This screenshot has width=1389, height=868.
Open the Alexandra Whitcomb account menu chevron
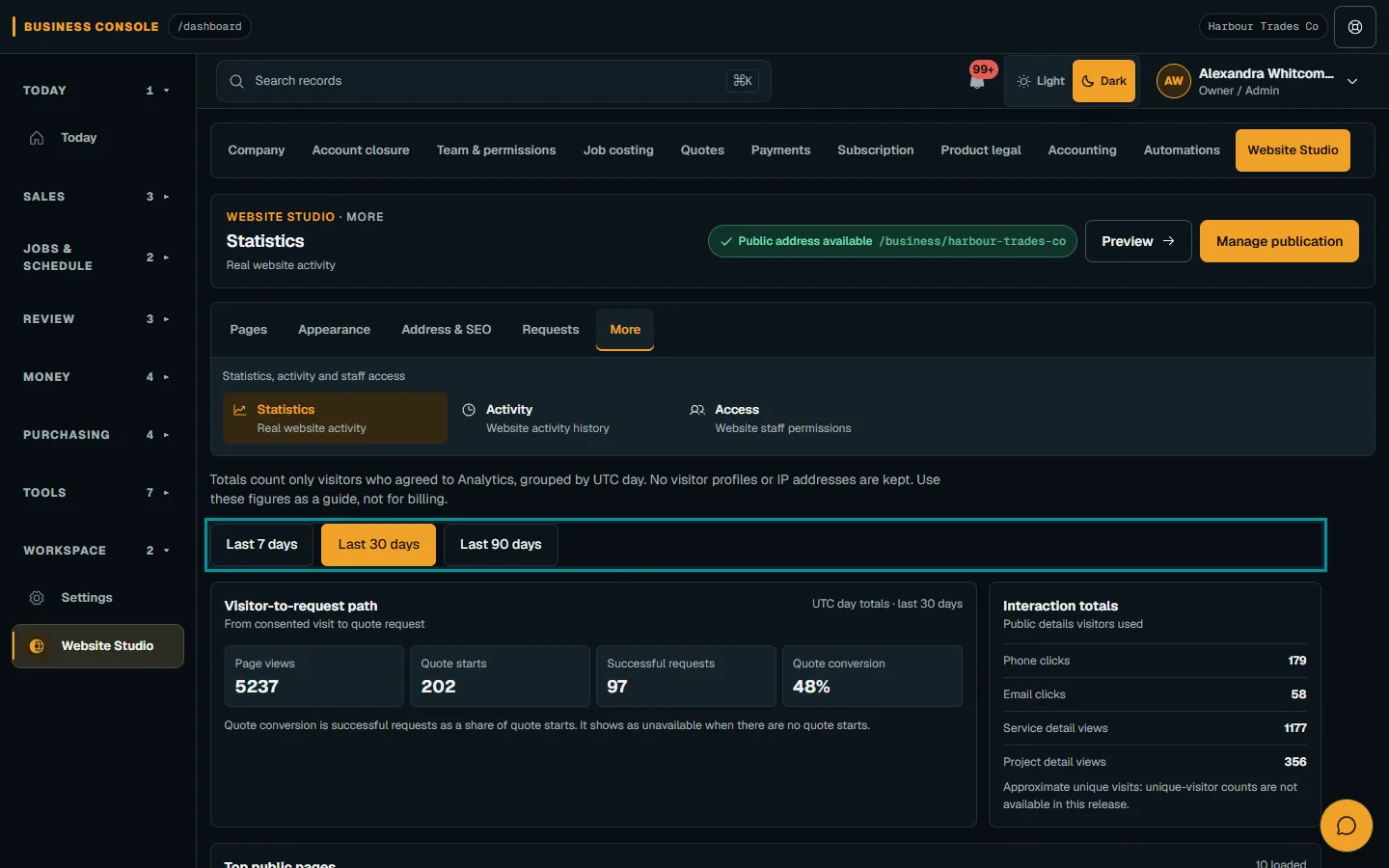1352,82
